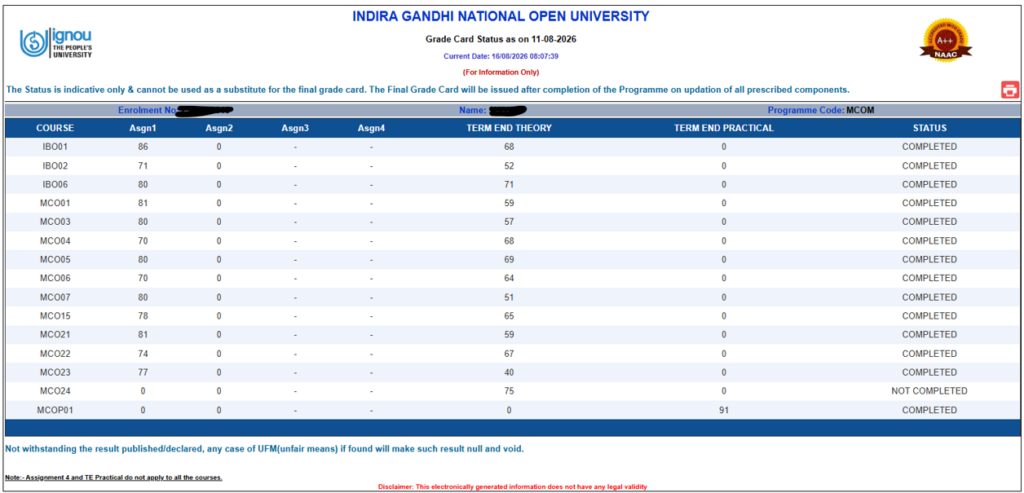Click the COMPLETED status for MCOP01

pos(929,410)
